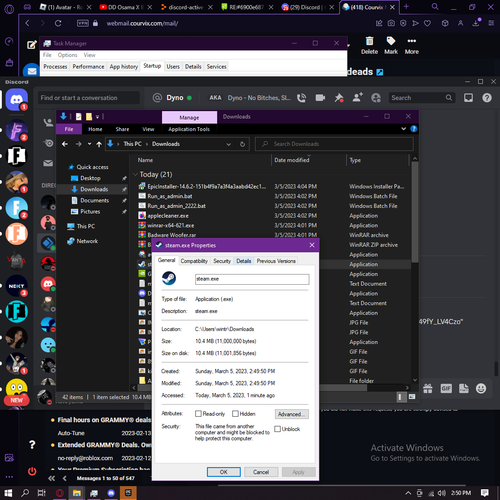This screenshot has width=500, height=500.
Task: Open Discord gift Nitro icon
Action: coord(428,388)
